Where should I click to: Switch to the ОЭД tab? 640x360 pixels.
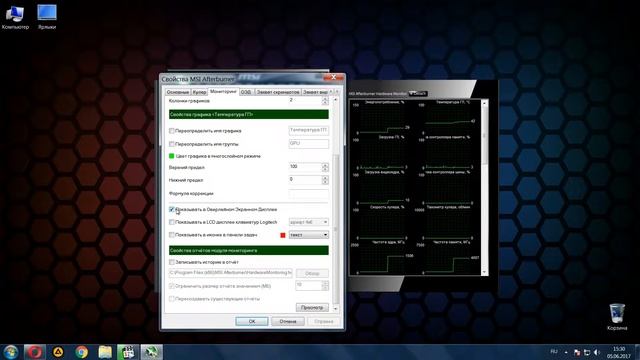point(246,92)
